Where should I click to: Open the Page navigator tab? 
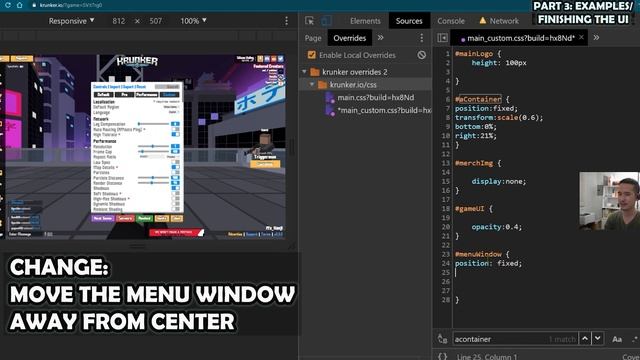tap(313, 38)
